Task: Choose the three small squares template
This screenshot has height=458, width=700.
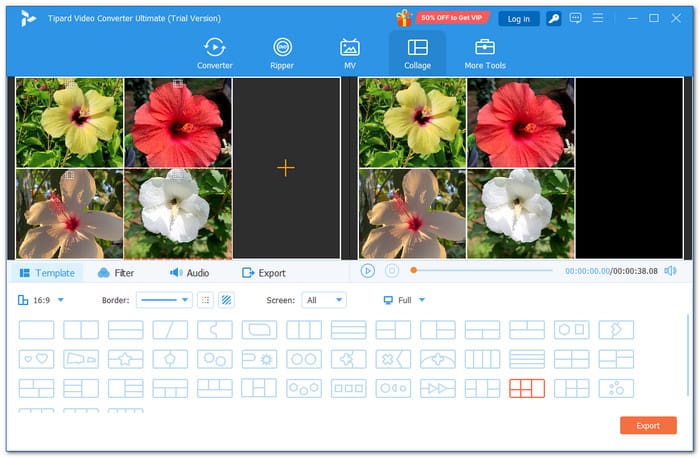Action: point(349,388)
